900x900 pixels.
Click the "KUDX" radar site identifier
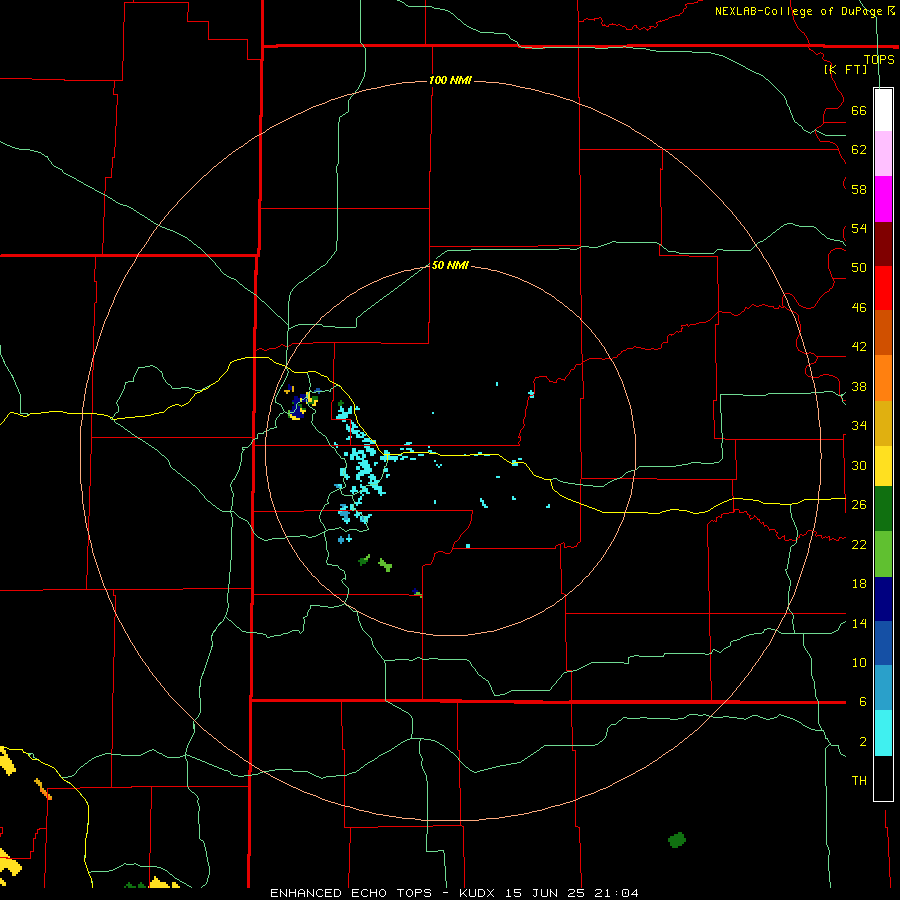[478, 893]
